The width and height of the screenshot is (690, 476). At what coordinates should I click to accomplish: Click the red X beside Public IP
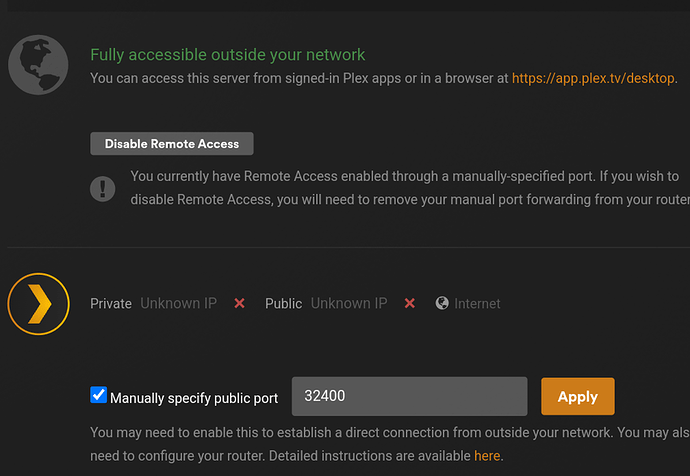[409, 303]
